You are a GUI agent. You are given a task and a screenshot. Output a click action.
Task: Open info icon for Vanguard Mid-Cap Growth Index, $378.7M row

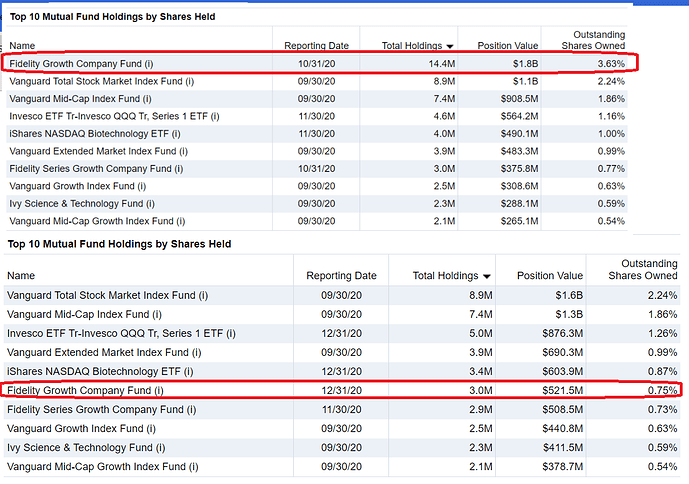click(193, 467)
